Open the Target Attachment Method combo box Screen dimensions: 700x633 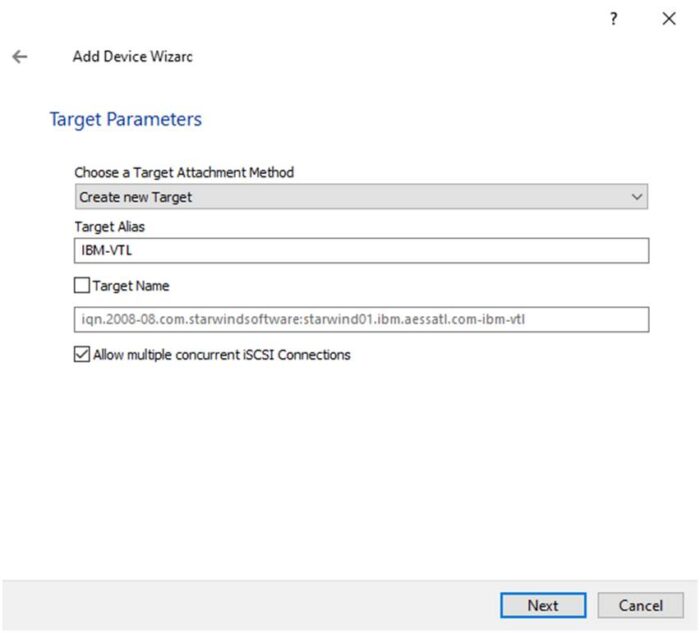pos(360,197)
